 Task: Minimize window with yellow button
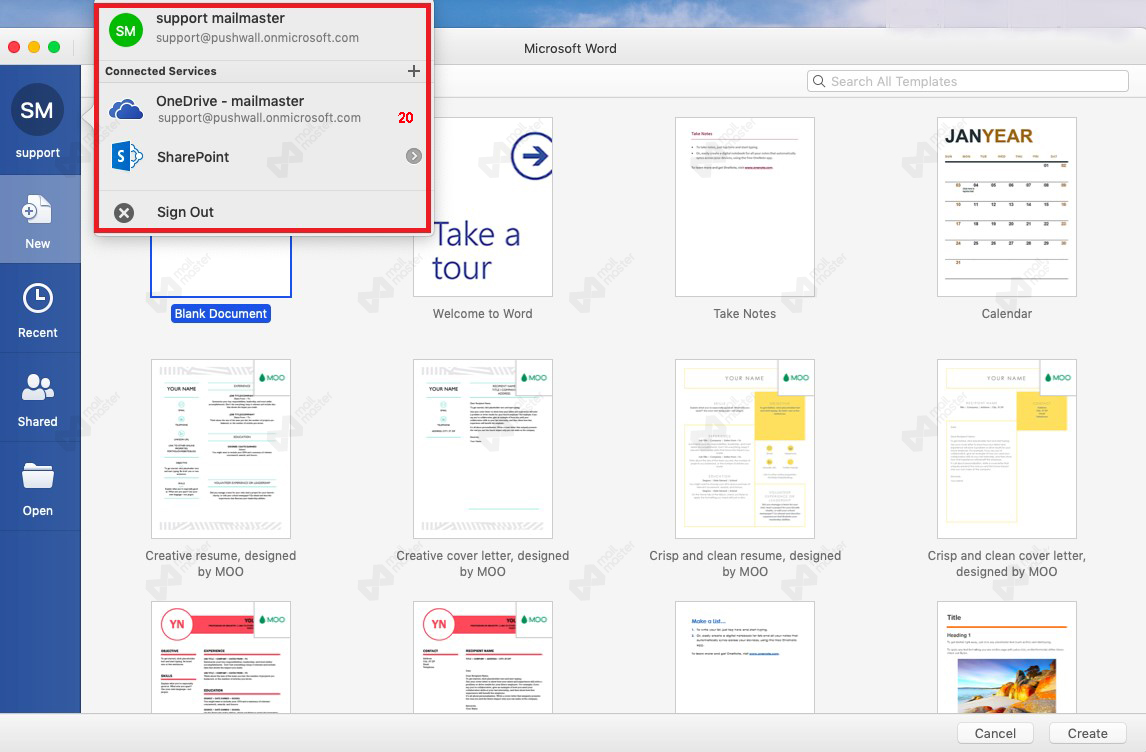click(34, 48)
